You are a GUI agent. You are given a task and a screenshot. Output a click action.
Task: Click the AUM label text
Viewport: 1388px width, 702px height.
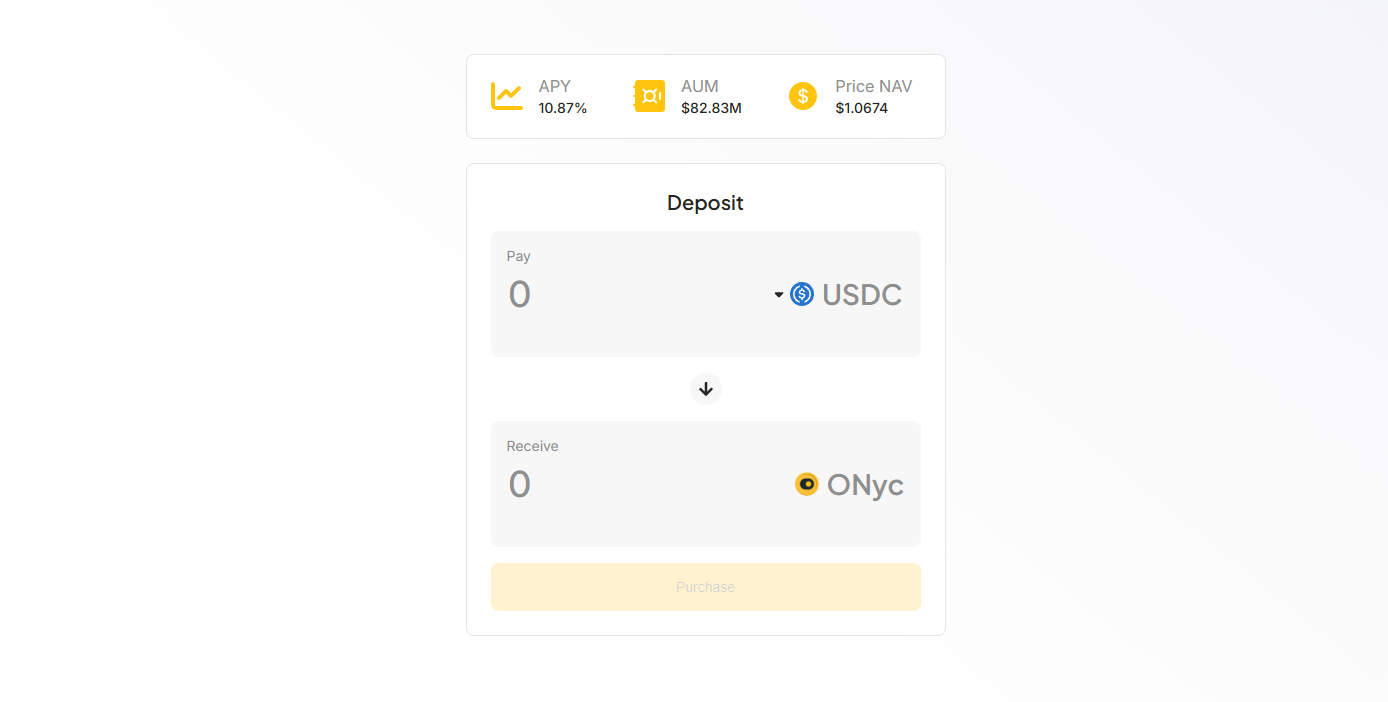(700, 87)
